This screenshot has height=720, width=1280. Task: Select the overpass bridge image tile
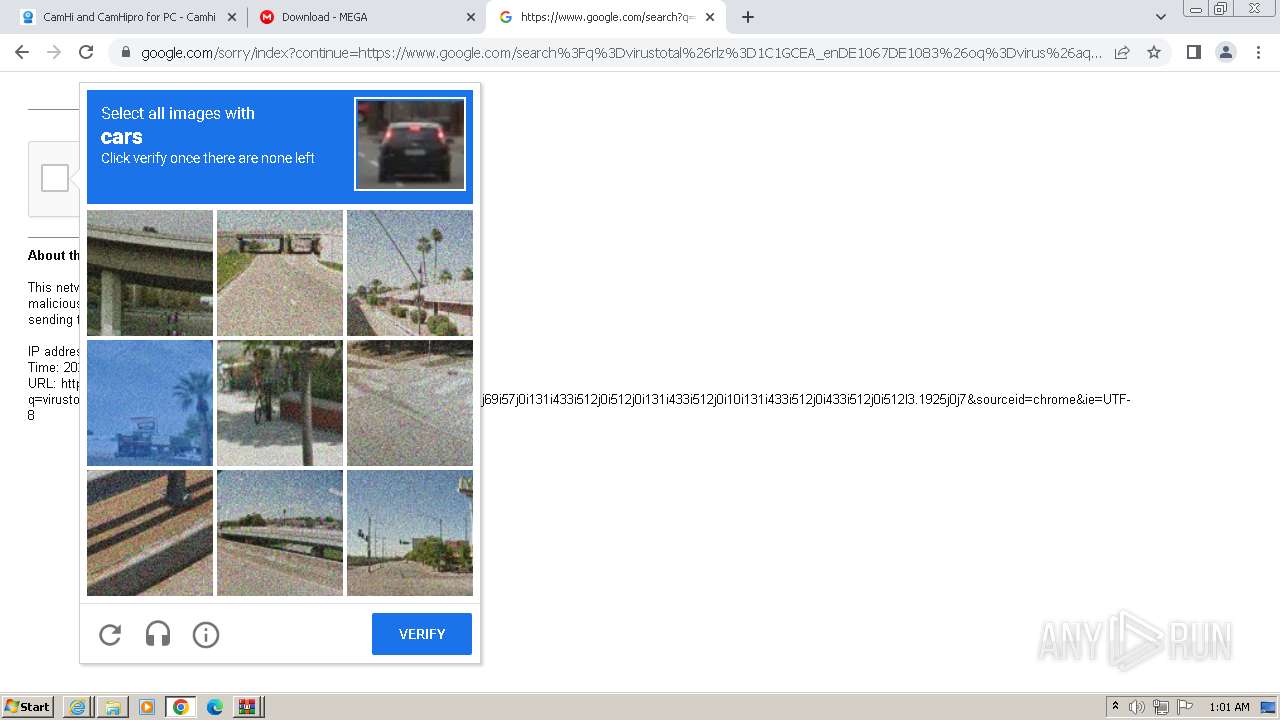click(150, 273)
